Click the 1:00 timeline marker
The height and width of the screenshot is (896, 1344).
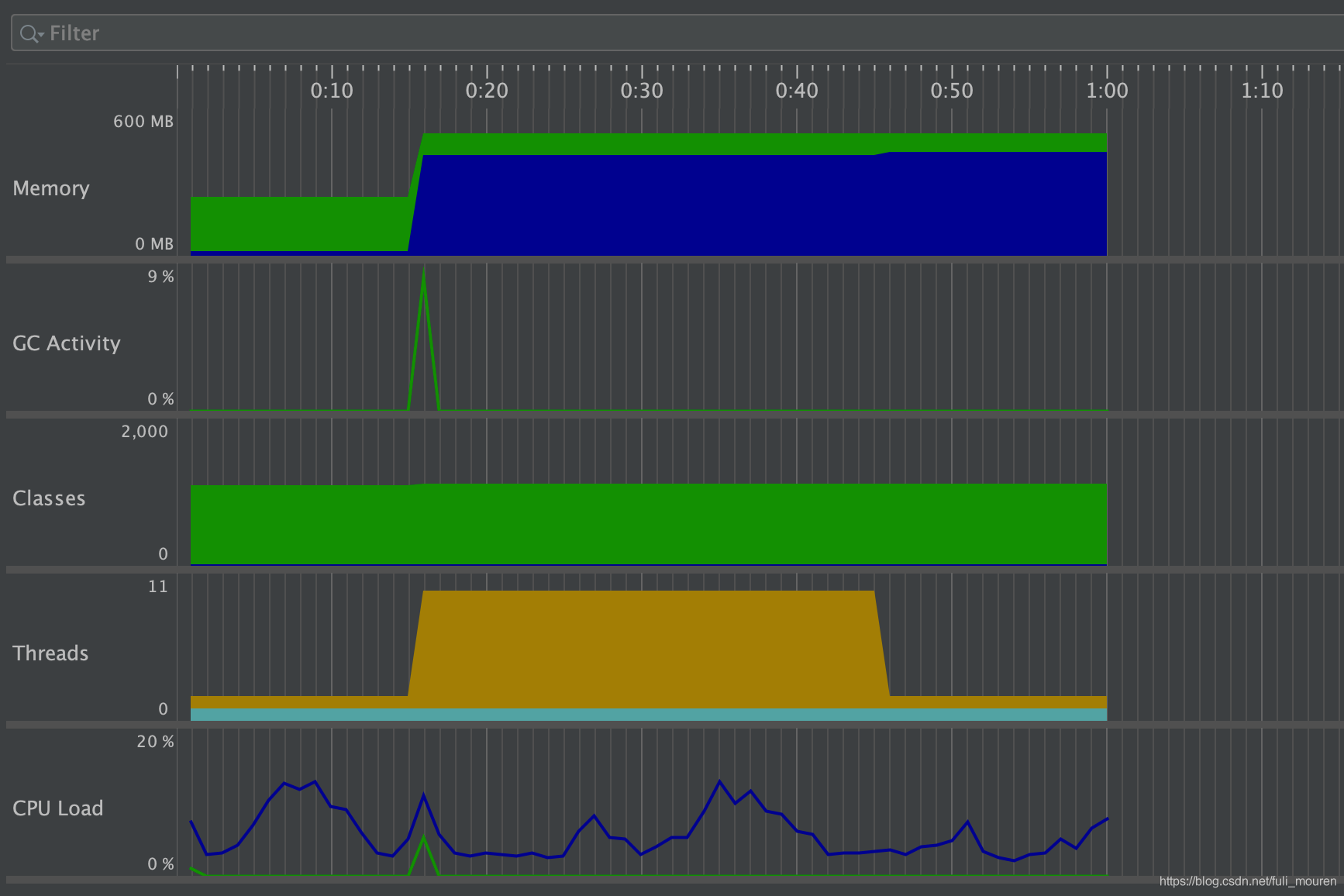[1107, 91]
